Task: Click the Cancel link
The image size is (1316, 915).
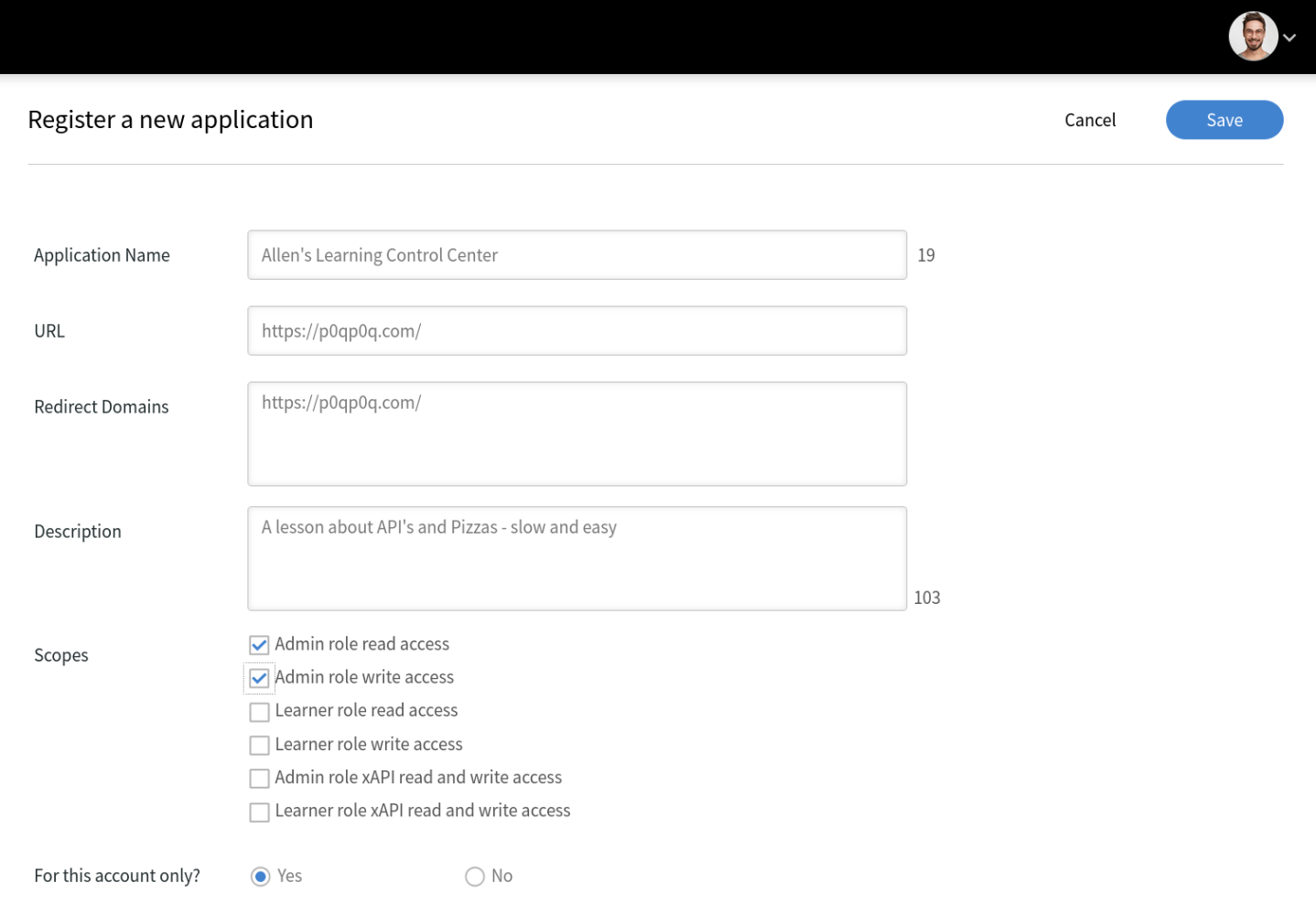Action: (x=1089, y=120)
